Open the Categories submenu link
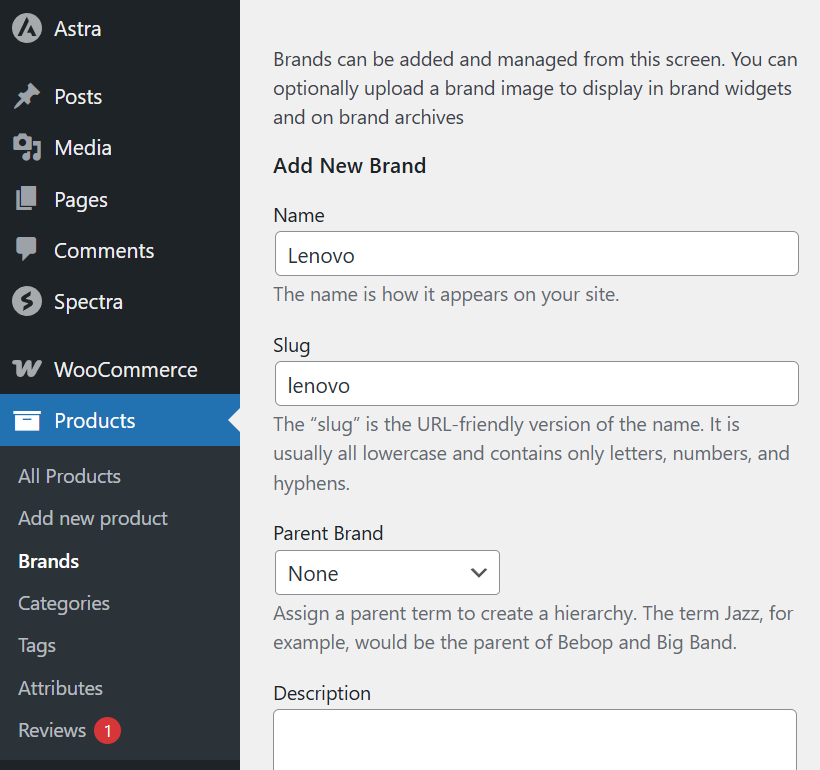Viewport: 820px width, 770px height. tap(64, 604)
